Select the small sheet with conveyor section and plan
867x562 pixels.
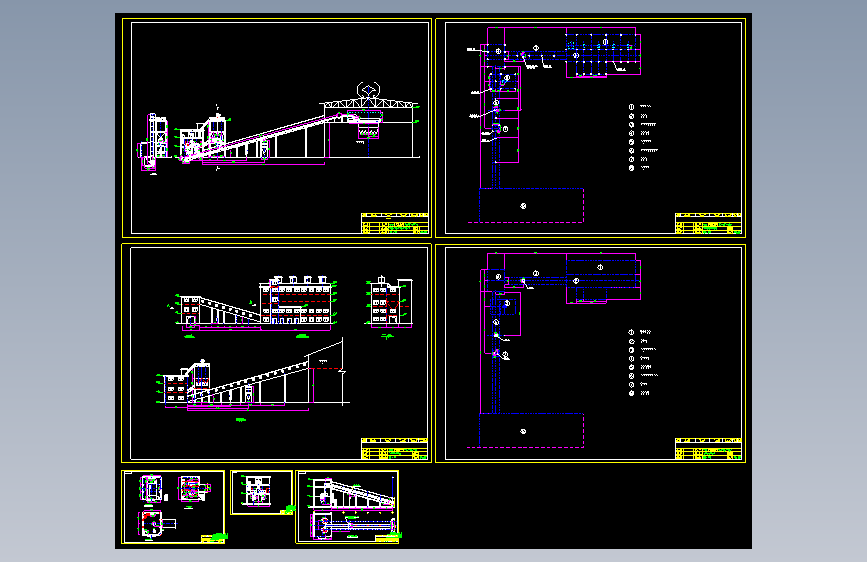click(347, 507)
